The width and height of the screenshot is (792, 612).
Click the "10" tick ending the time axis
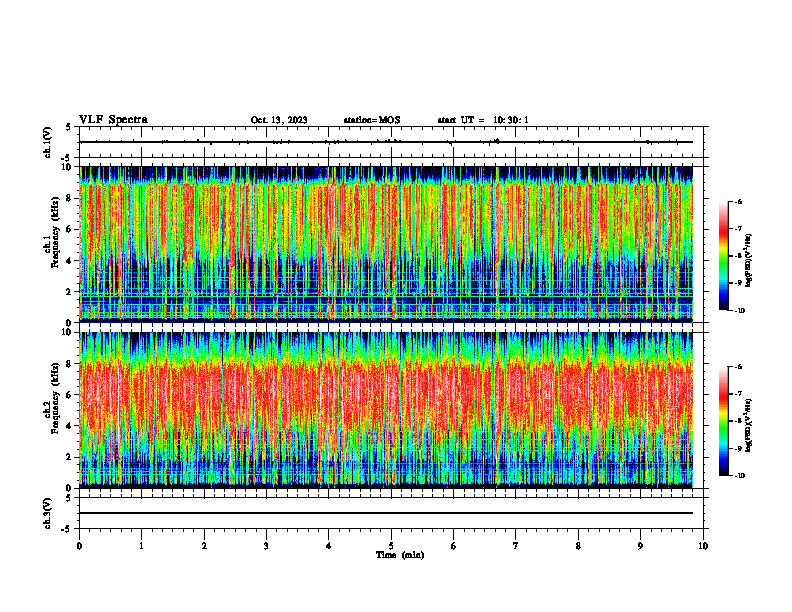(x=703, y=546)
